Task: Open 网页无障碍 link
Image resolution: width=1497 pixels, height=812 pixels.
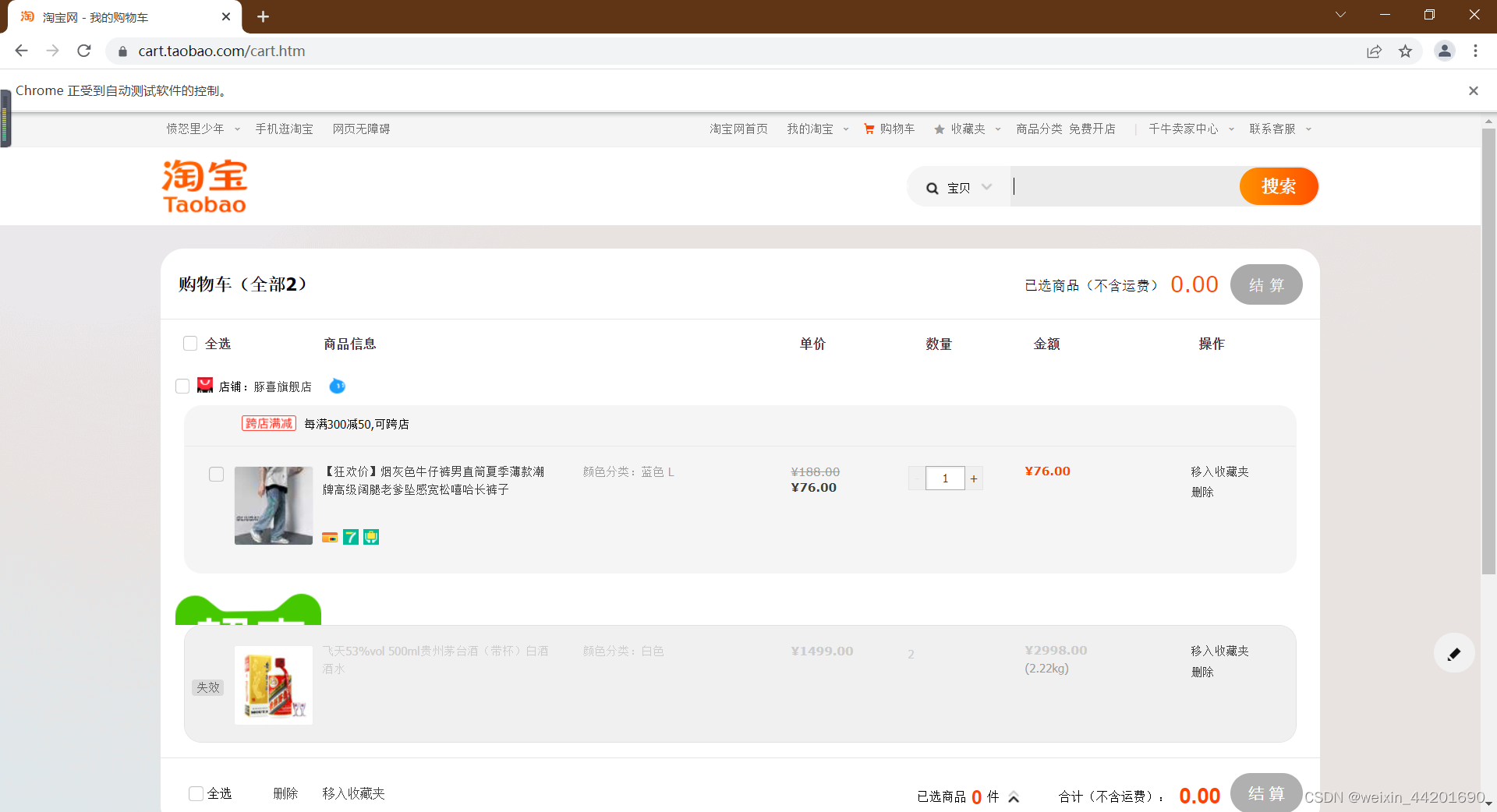Action: [x=361, y=129]
